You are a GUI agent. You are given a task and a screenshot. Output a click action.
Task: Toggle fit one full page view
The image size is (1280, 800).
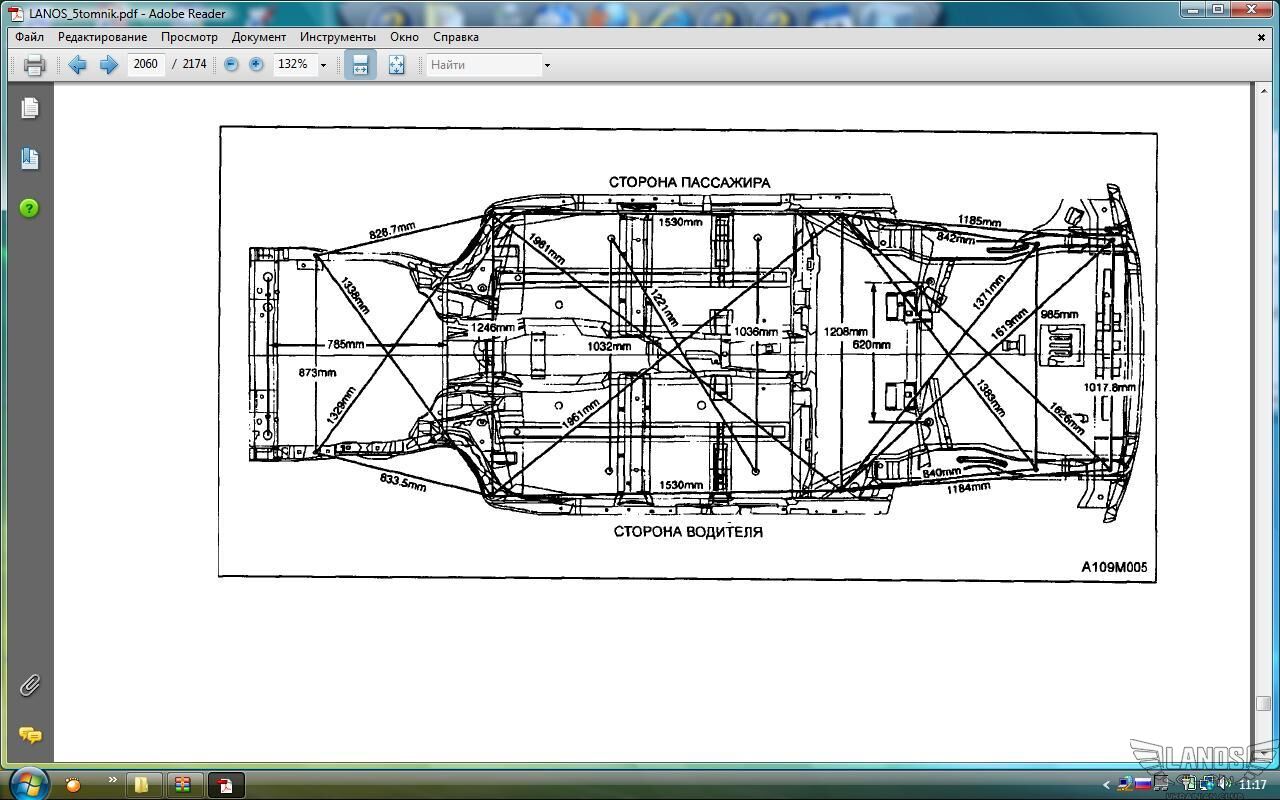pos(396,65)
